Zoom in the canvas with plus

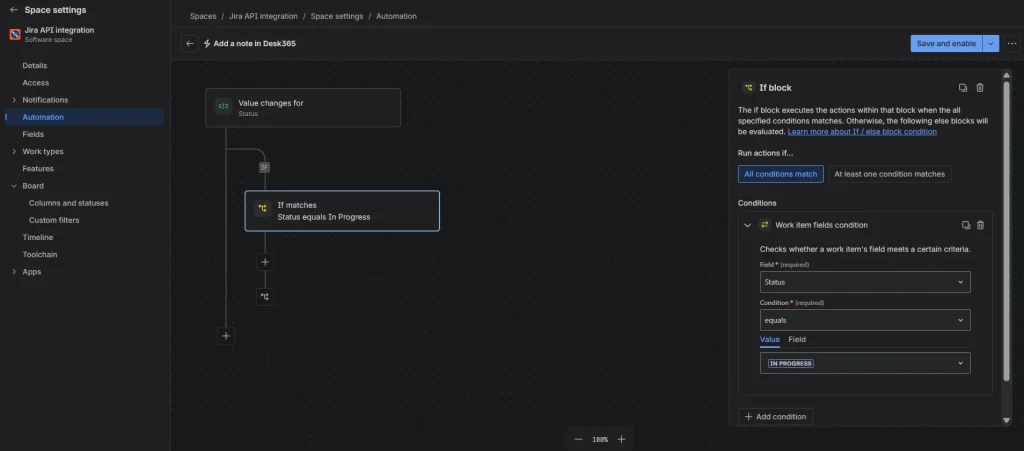[621, 439]
